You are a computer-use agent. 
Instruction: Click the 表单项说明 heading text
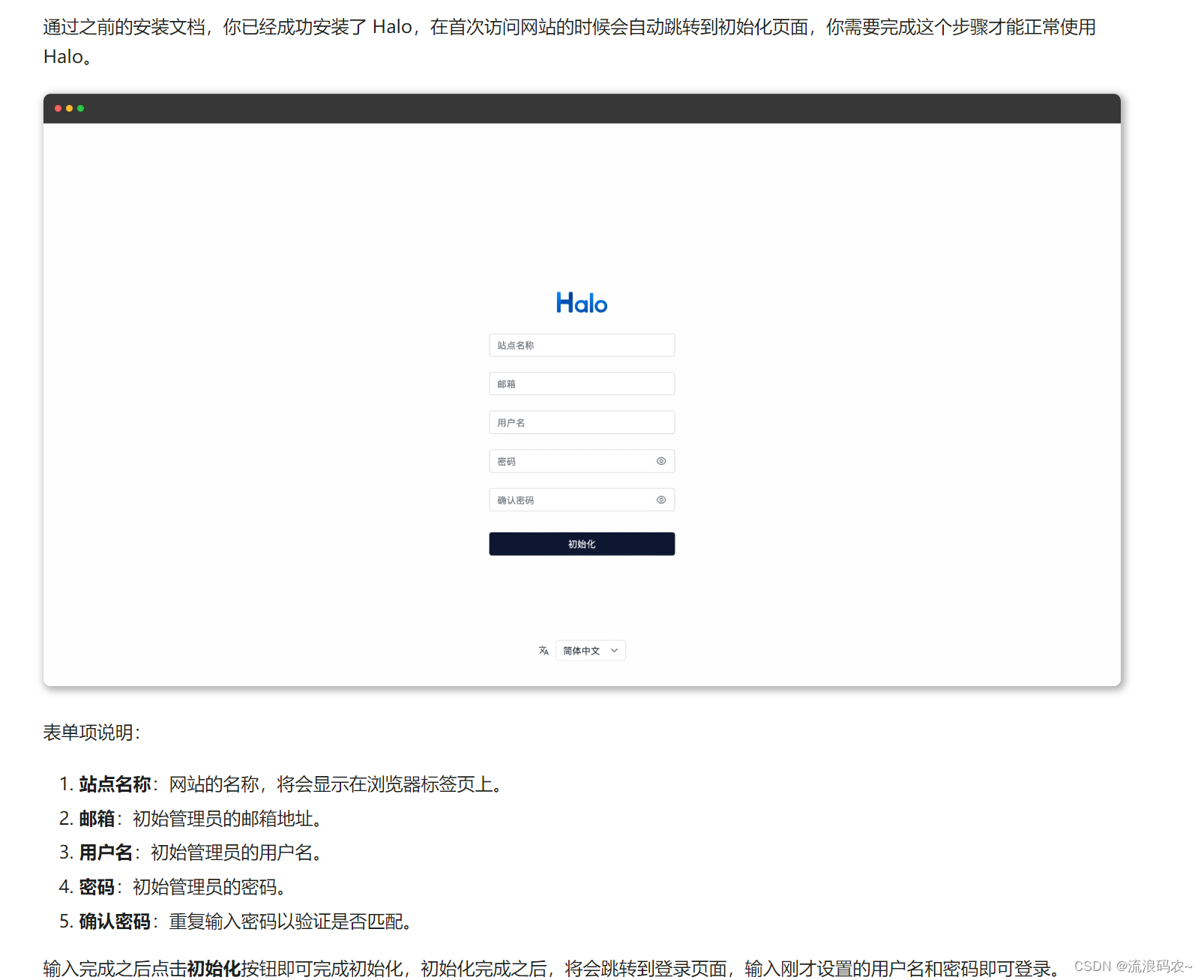point(91,733)
